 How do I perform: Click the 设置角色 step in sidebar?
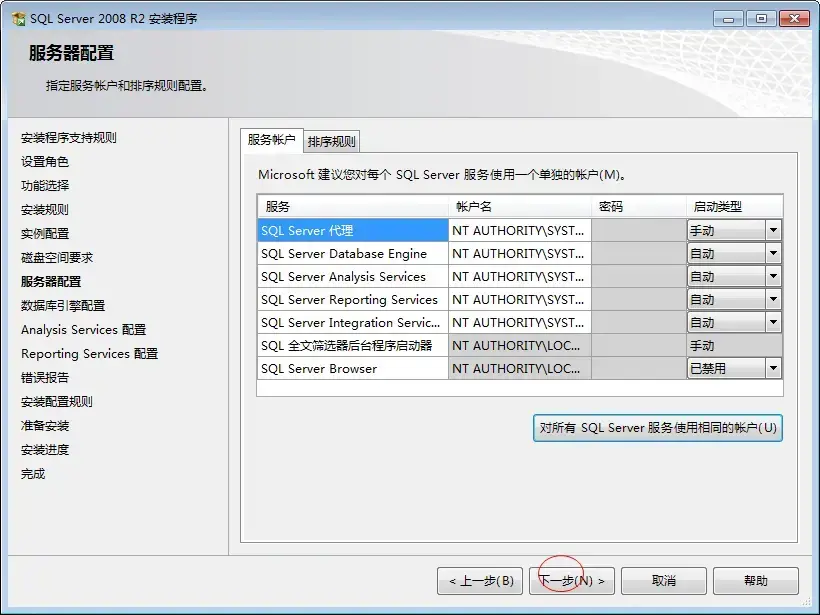pos(45,162)
